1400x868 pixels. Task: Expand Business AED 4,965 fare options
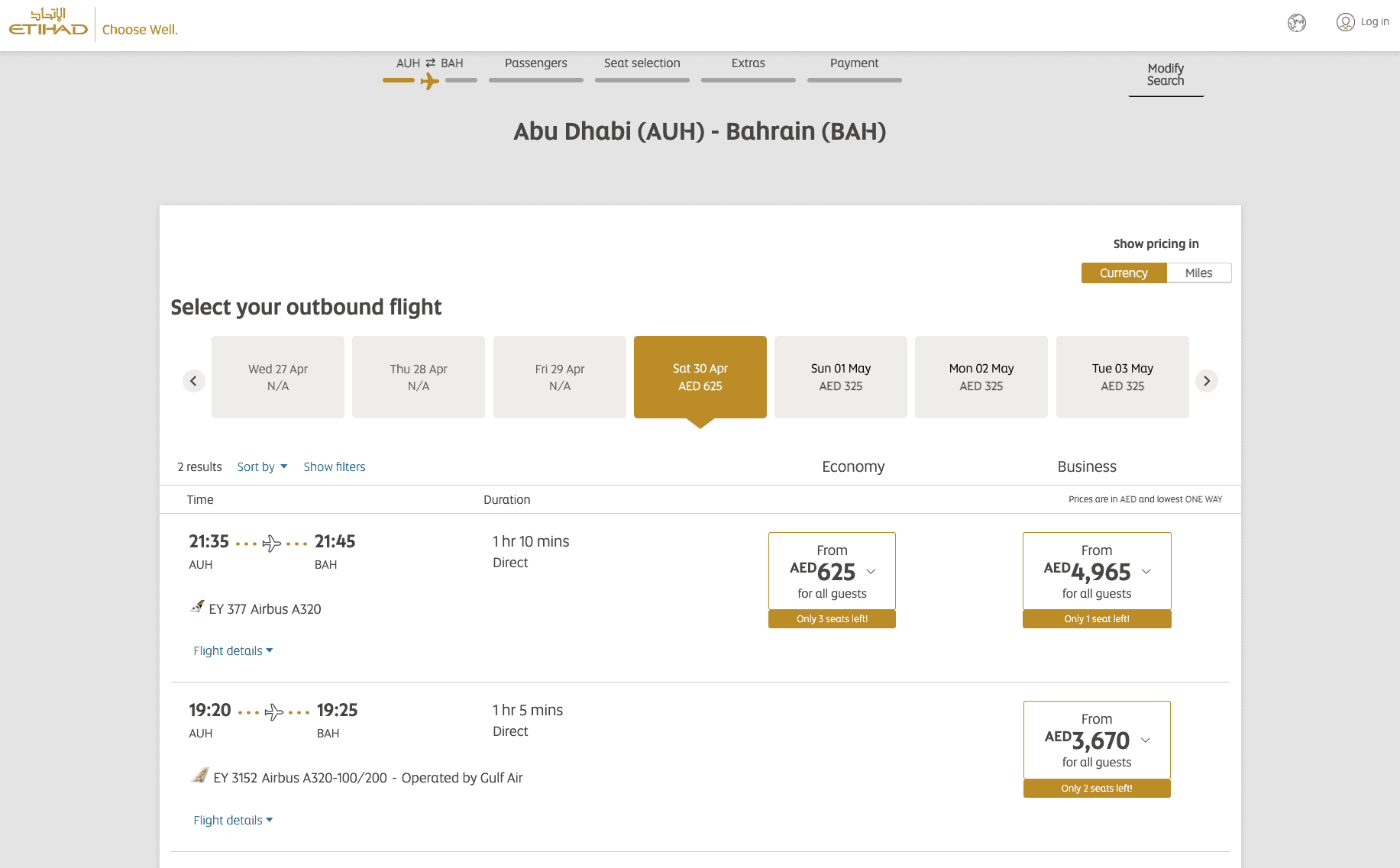click(x=1097, y=571)
